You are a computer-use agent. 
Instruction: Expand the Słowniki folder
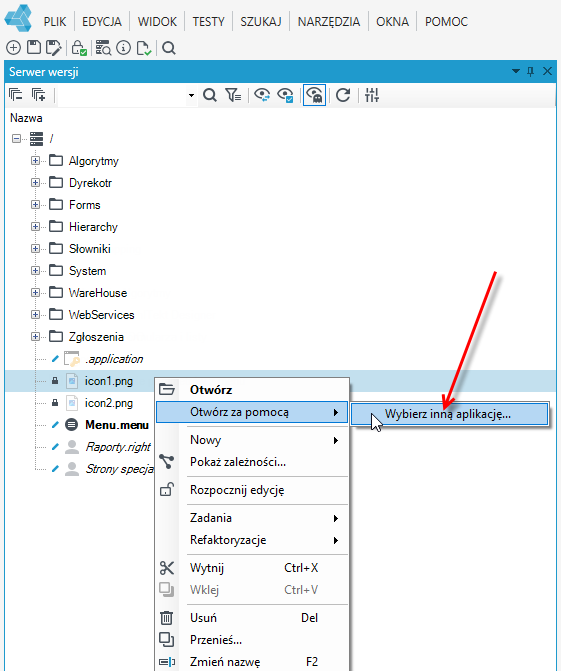point(35,249)
